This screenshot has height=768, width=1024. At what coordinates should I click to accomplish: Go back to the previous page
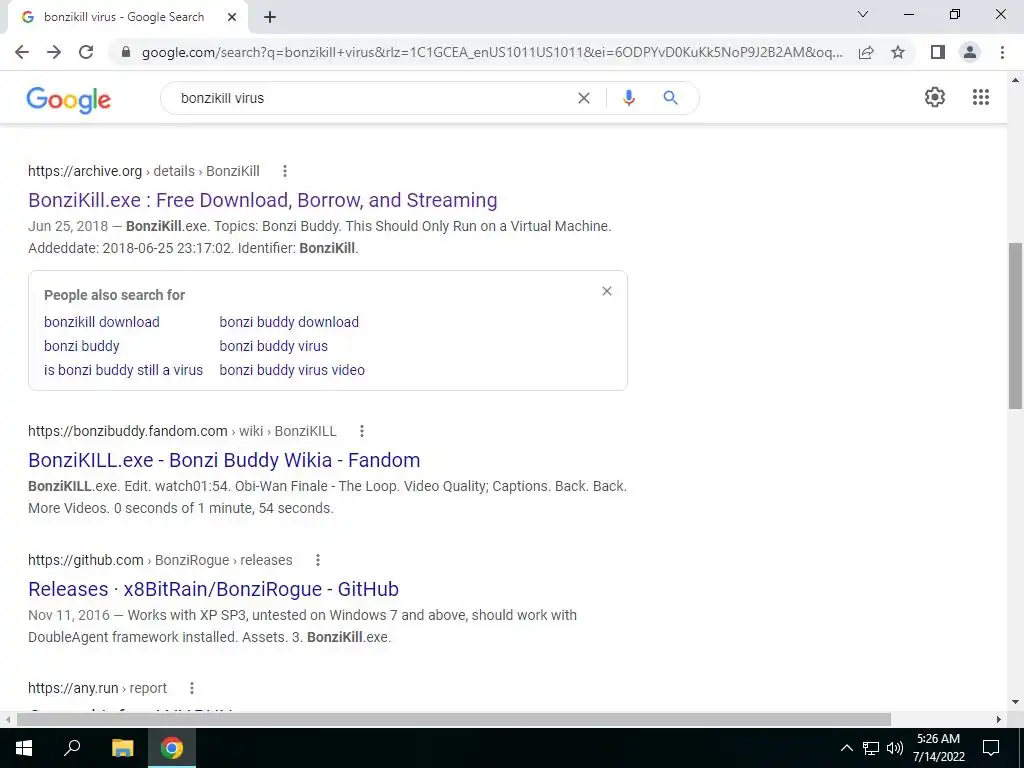click(22, 52)
